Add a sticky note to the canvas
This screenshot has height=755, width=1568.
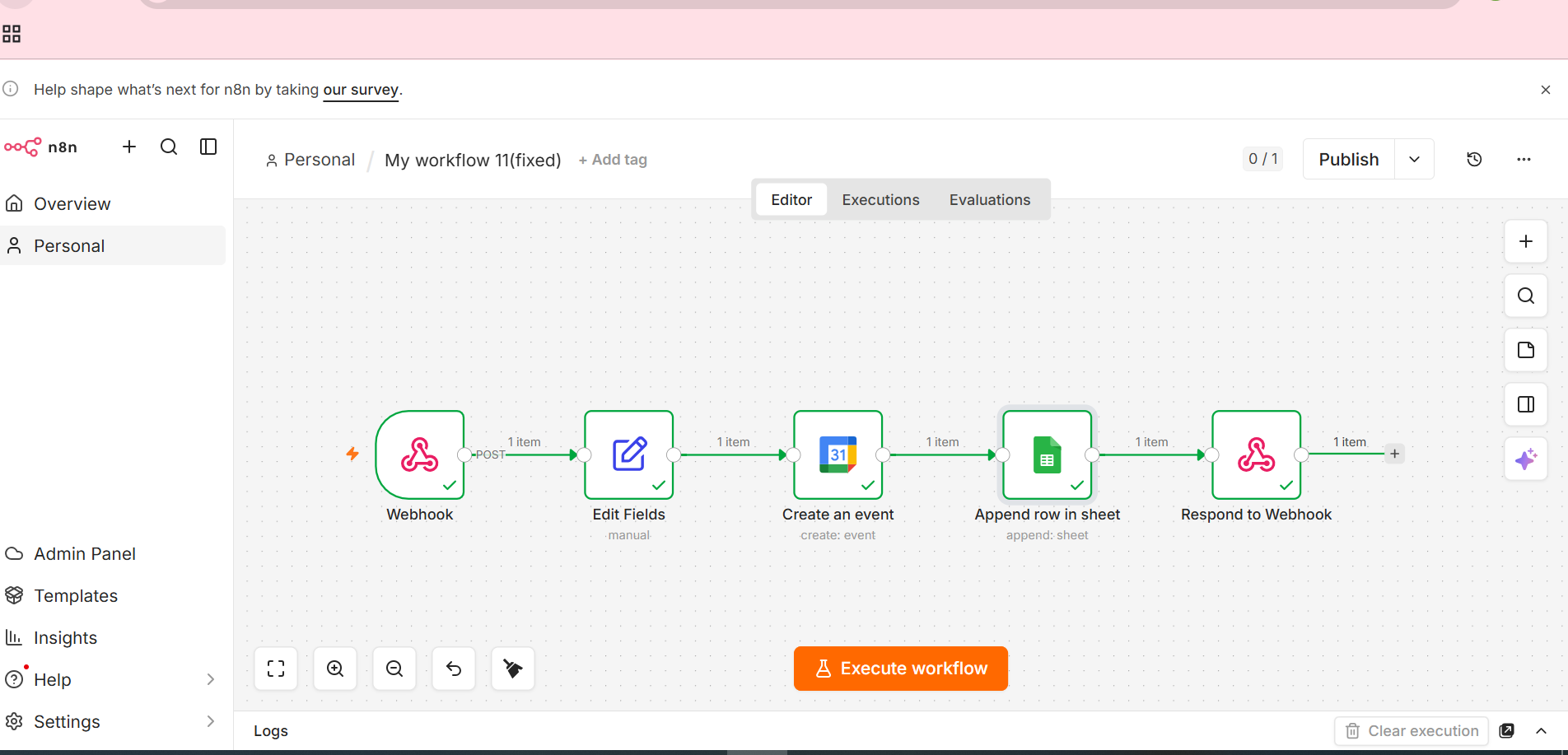(x=1526, y=350)
